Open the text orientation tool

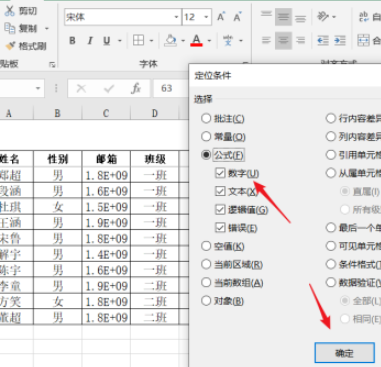[323, 16]
